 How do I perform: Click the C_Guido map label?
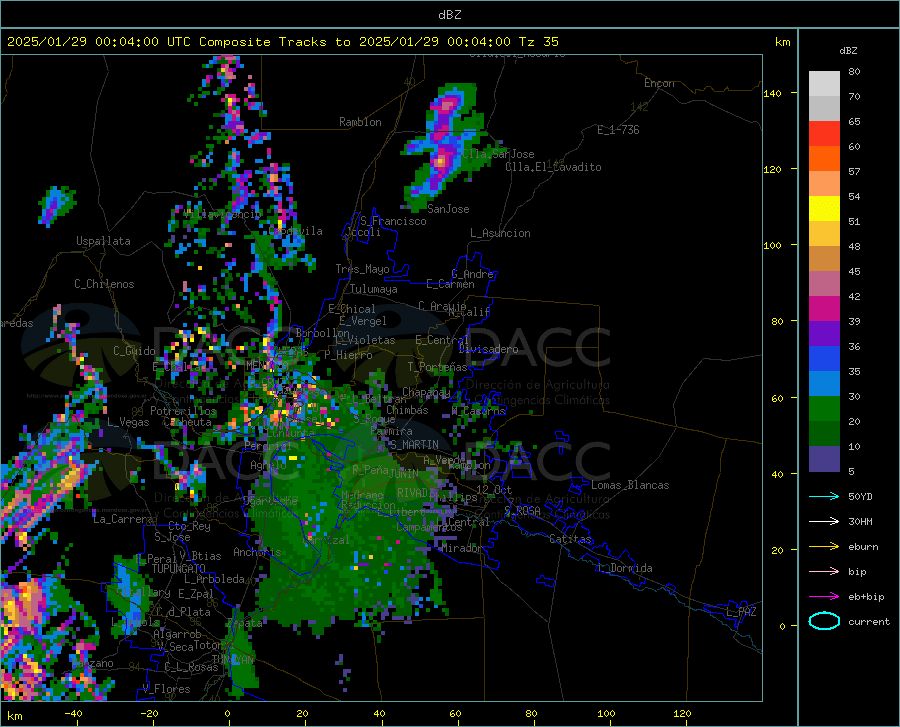[134, 351]
